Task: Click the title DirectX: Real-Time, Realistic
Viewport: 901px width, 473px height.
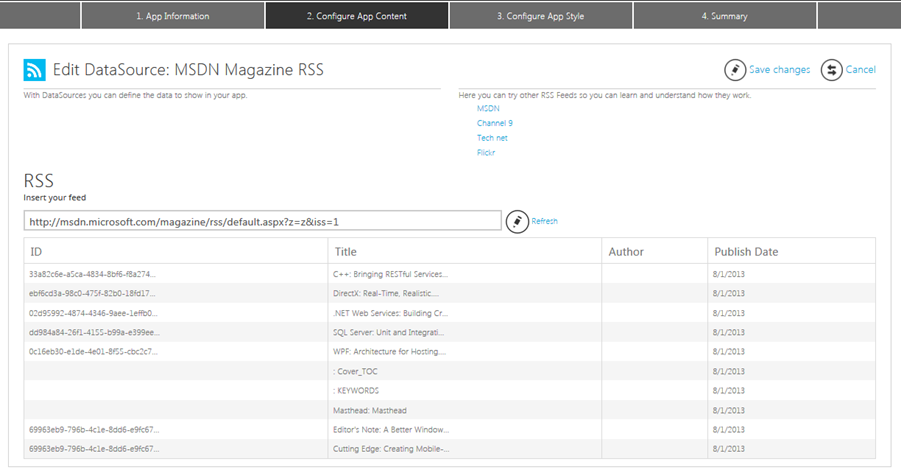Action: [386, 293]
